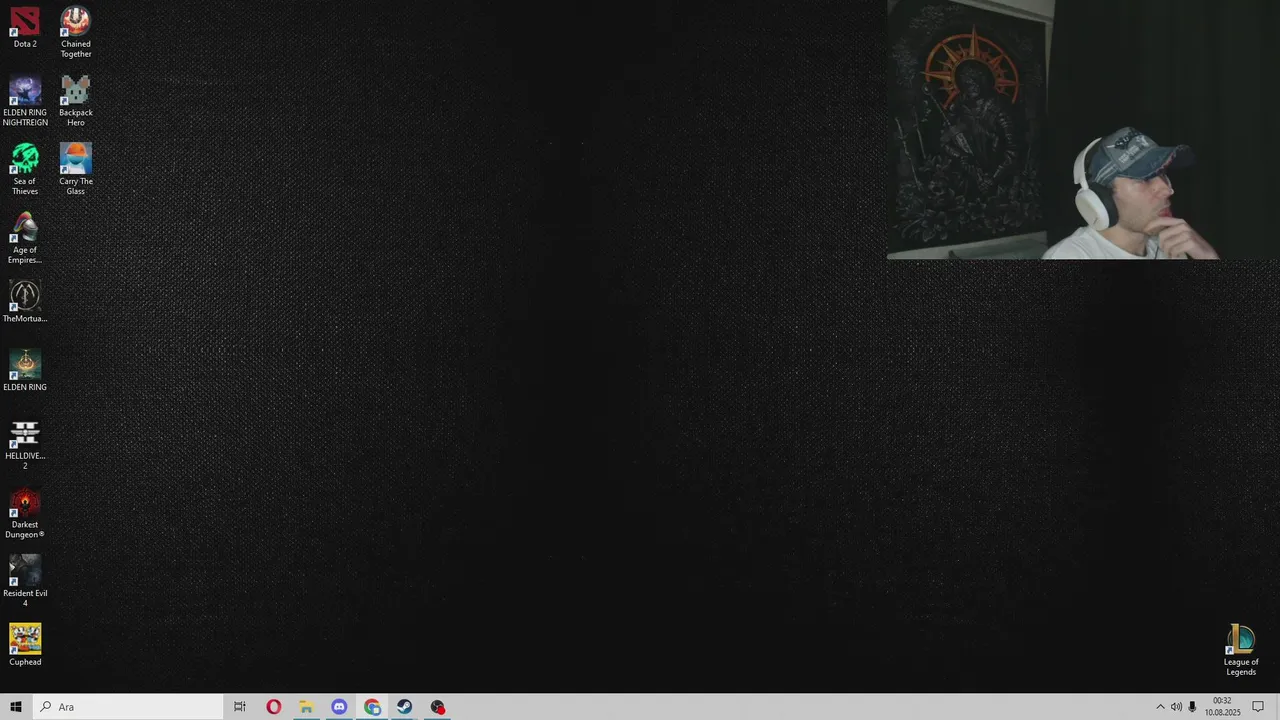Click the Resident Evil 4 shortcut

(25, 582)
